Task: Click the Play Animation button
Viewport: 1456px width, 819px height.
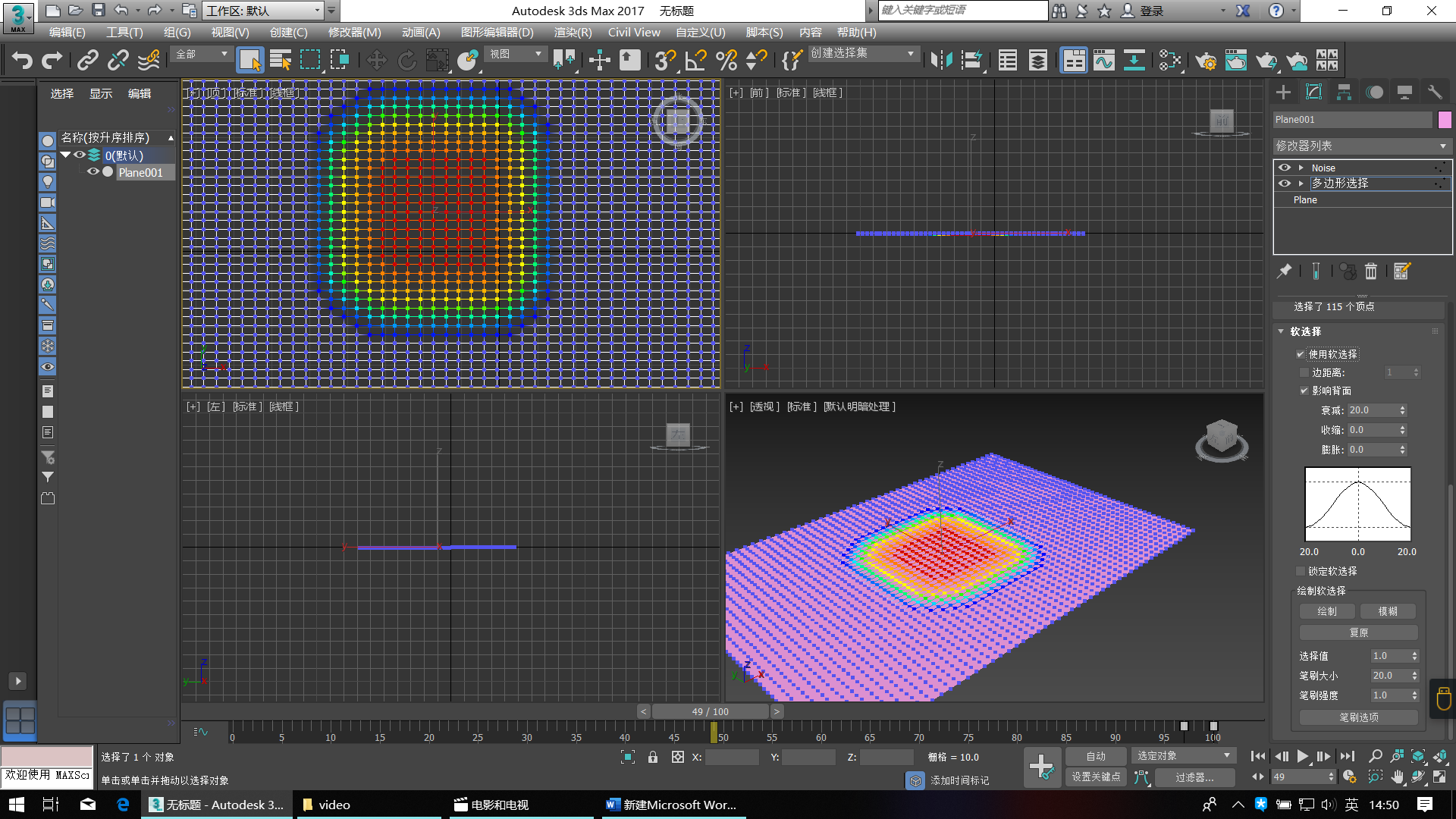Action: click(1302, 756)
